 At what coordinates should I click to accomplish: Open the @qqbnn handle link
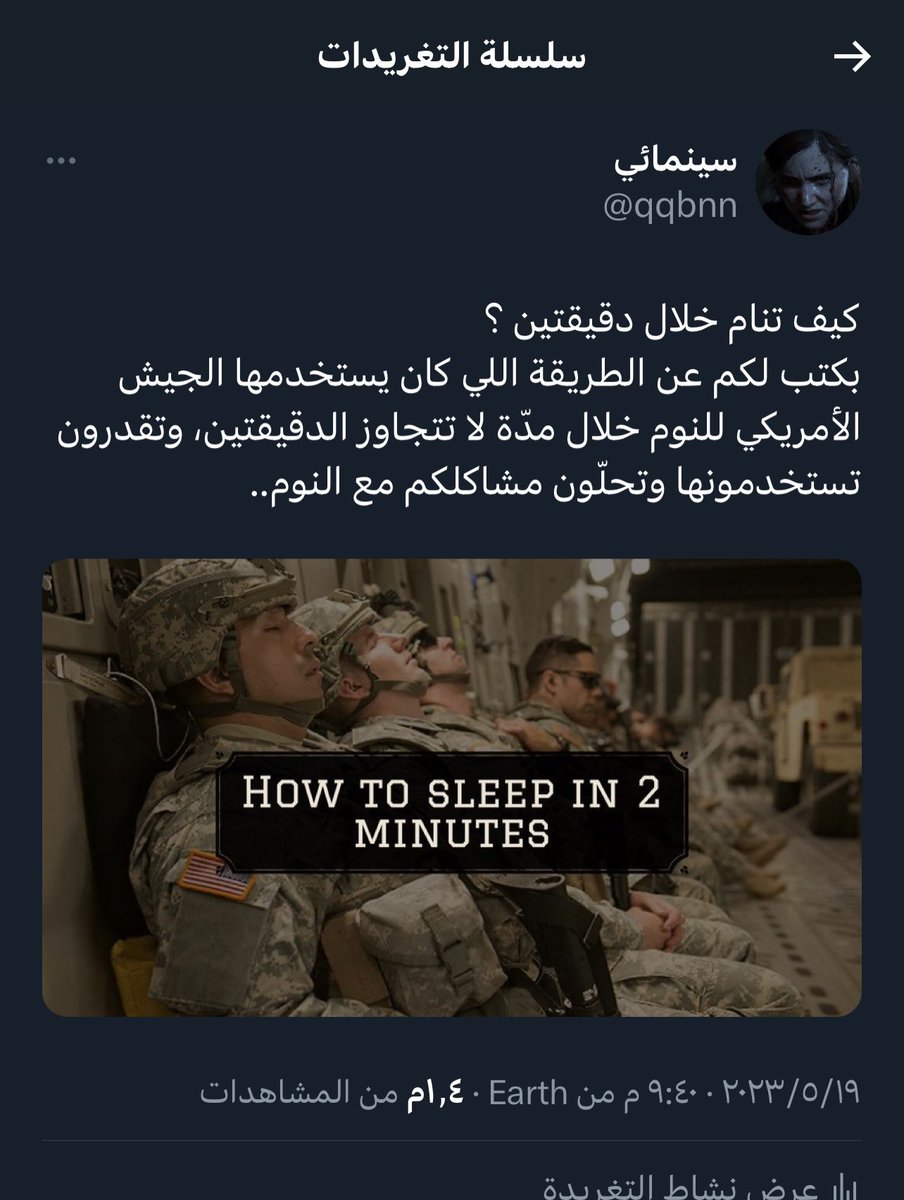coord(669,206)
